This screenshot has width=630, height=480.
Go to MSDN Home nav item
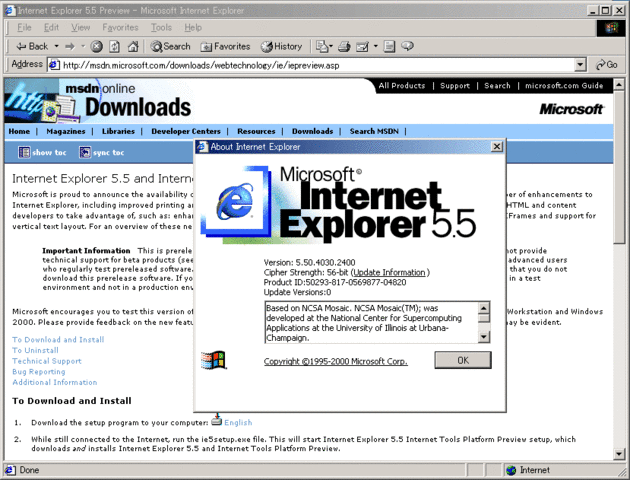point(19,131)
